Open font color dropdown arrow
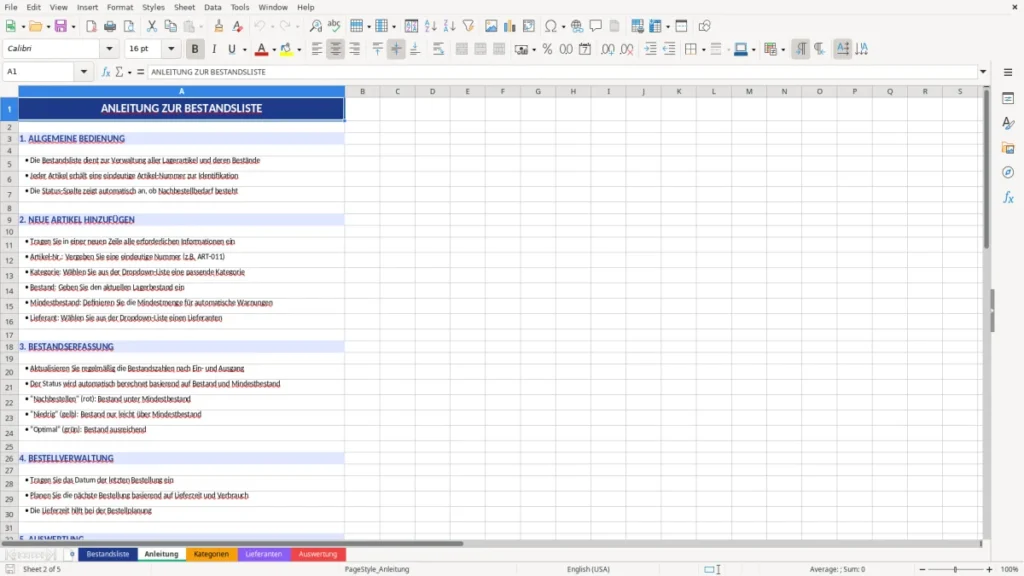The width and height of the screenshot is (1024, 576). [274, 50]
